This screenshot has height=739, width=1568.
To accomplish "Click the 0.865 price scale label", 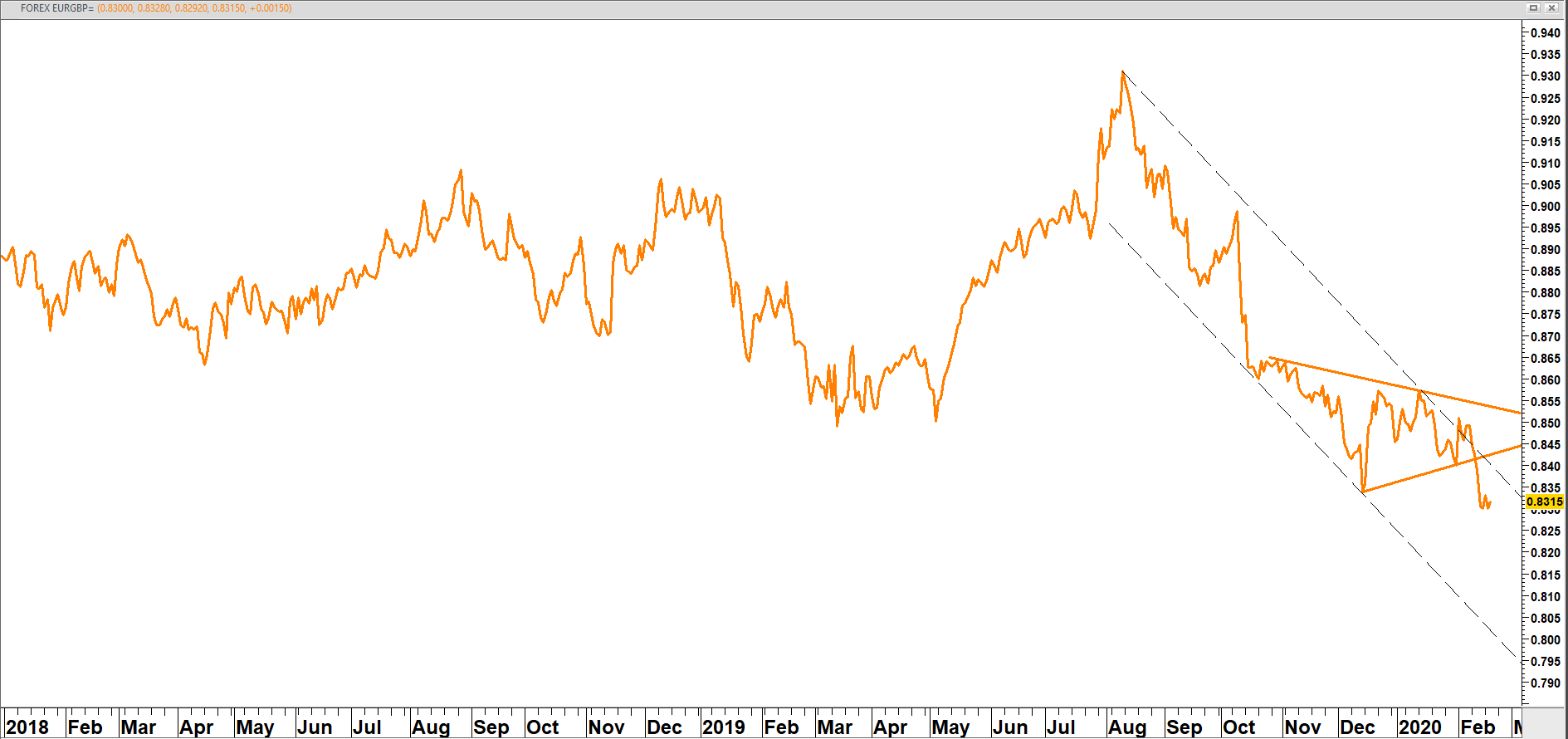I will click(1545, 359).
